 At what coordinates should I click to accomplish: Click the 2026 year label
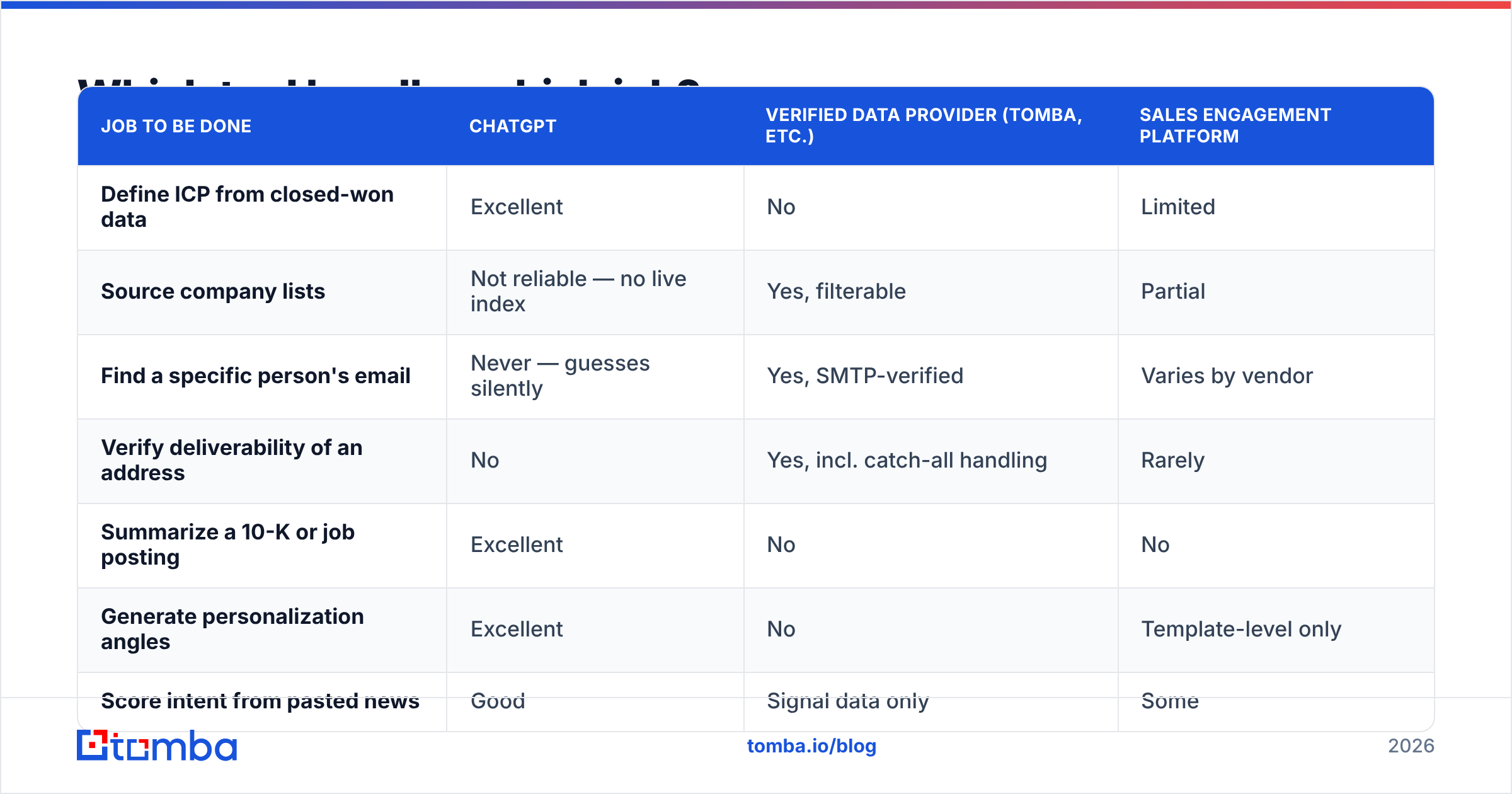pyautogui.click(x=1411, y=746)
